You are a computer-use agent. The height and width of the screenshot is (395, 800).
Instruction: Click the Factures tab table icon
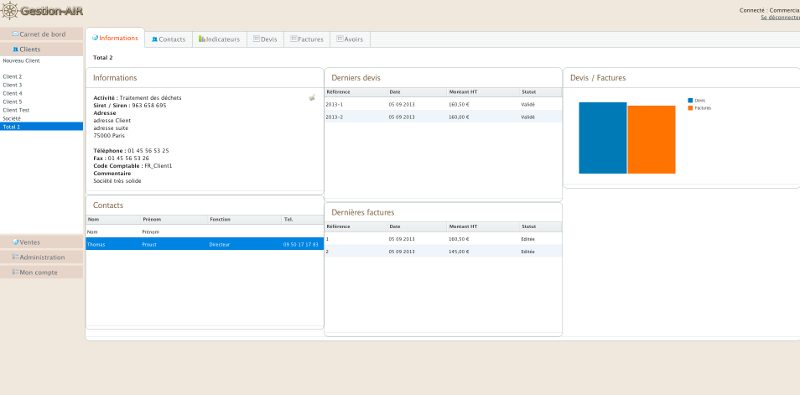(x=293, y=39)
